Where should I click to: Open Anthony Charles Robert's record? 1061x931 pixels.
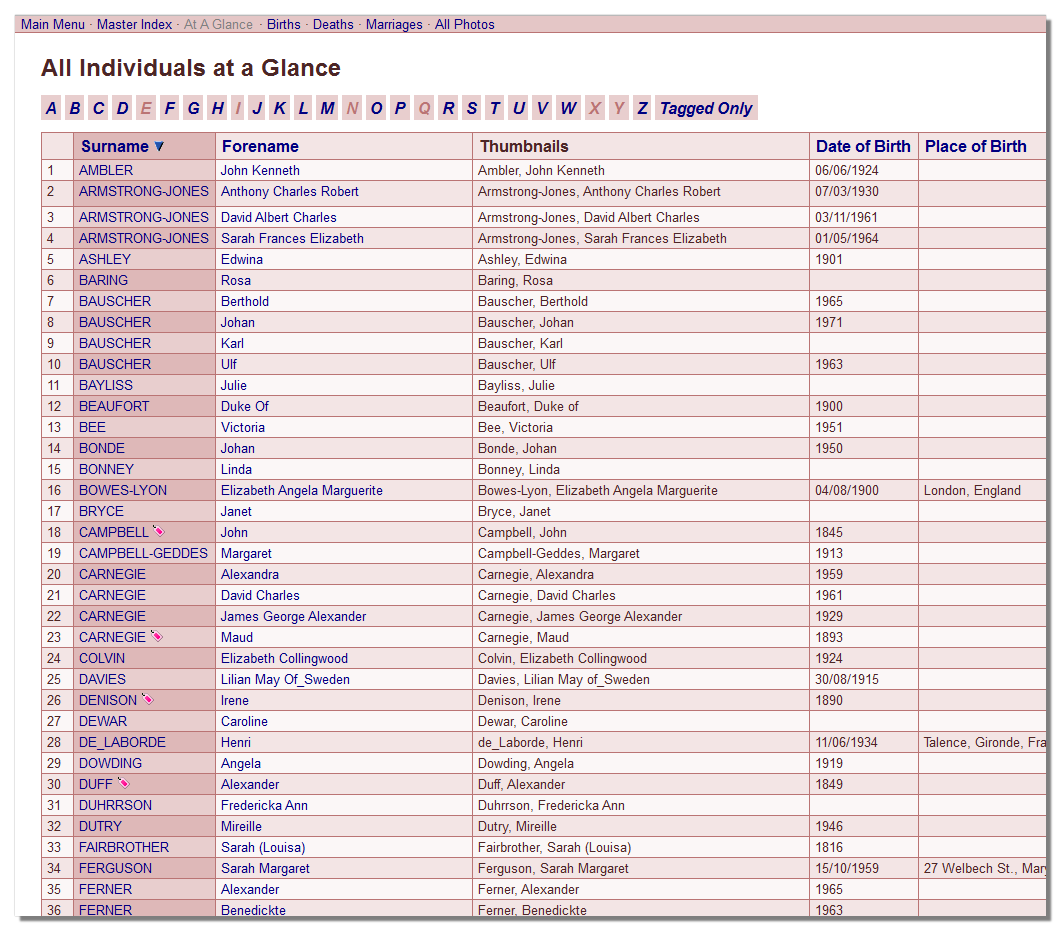point(290,191)
